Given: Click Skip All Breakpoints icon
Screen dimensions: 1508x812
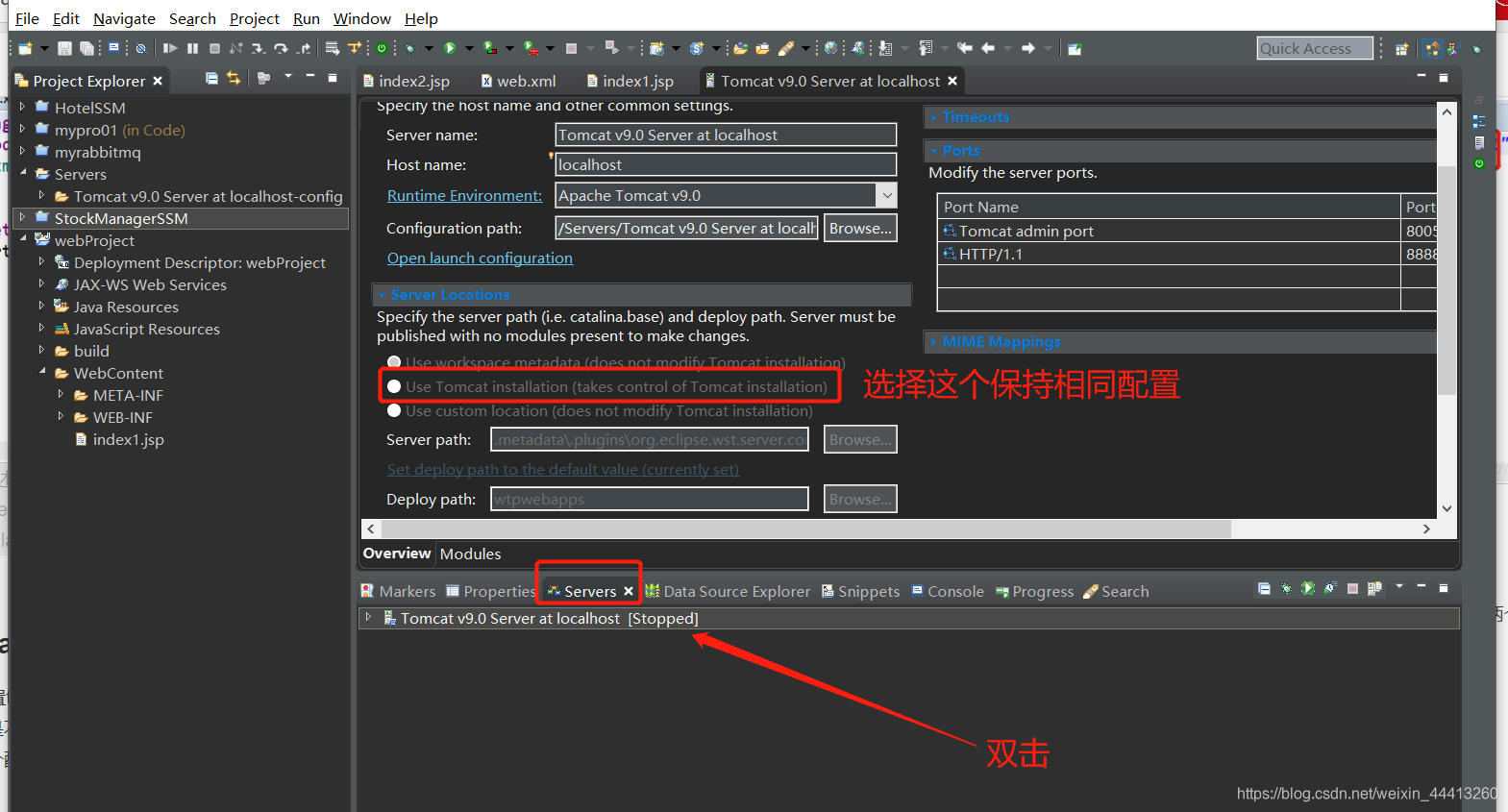Looking at the screenshot, I should point(140,48).
